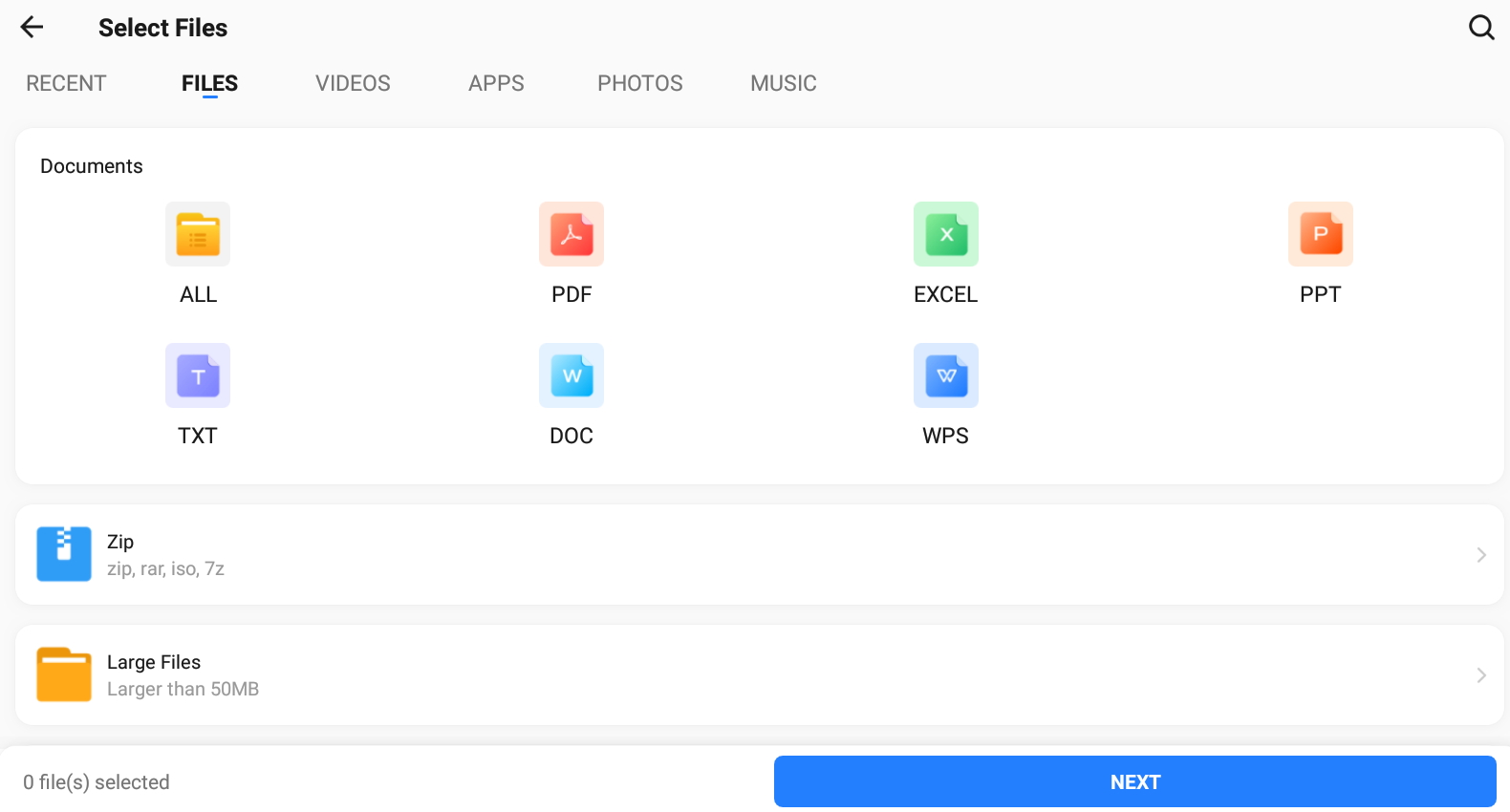Open the PPT documents category icon
1510x812 pixels.
click(1321, 234)
